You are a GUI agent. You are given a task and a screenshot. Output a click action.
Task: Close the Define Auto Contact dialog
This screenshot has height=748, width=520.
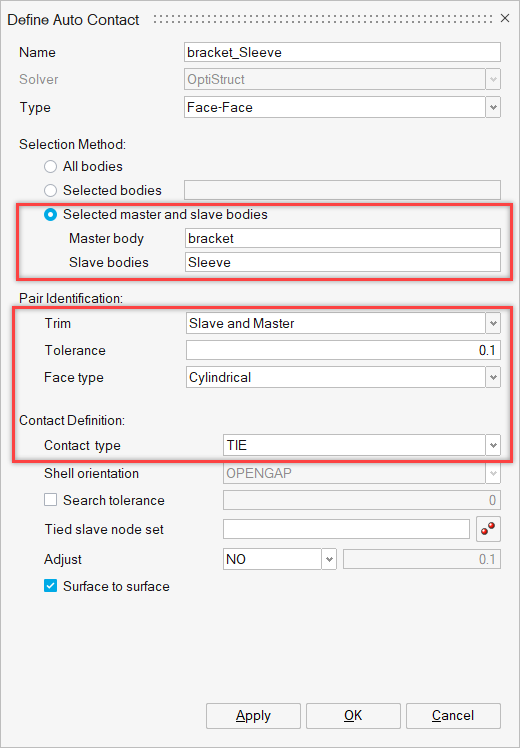505,19
